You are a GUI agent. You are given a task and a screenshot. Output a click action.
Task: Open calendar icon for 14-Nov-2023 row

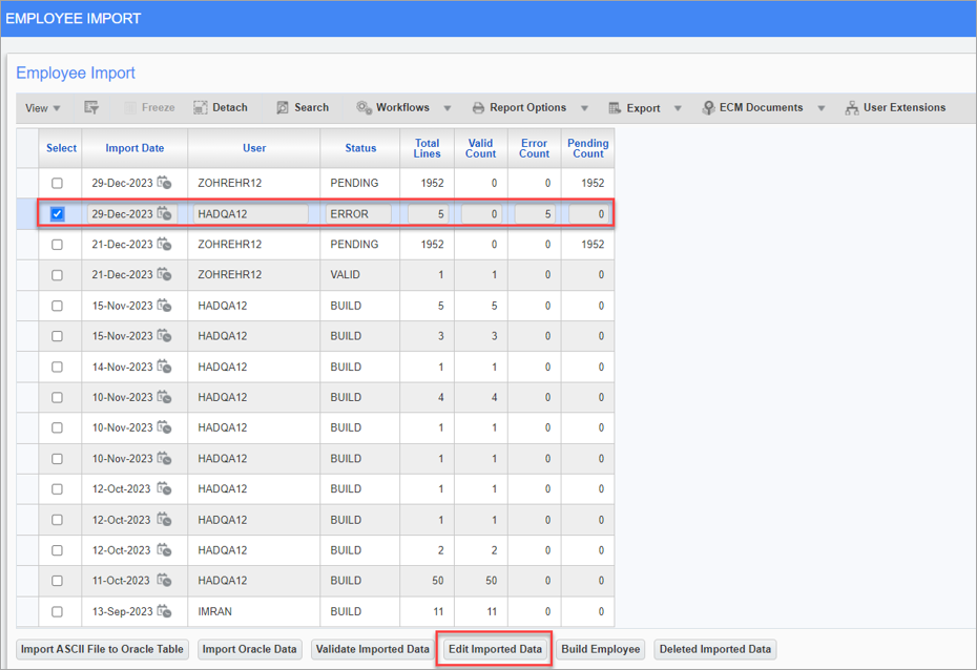click(x=164, y=366)
